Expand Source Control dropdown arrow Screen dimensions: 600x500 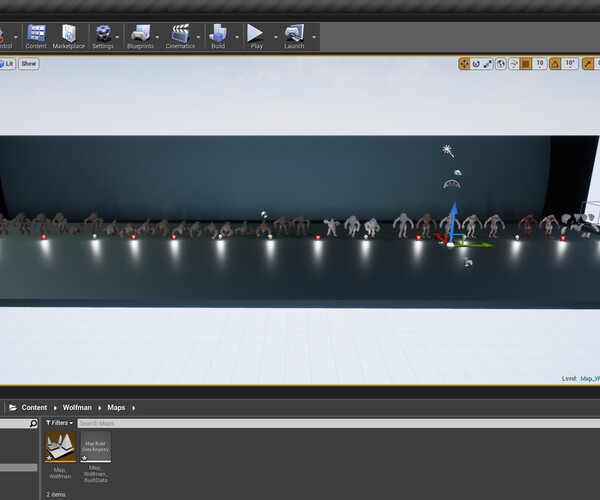click(x=16, y=37)
